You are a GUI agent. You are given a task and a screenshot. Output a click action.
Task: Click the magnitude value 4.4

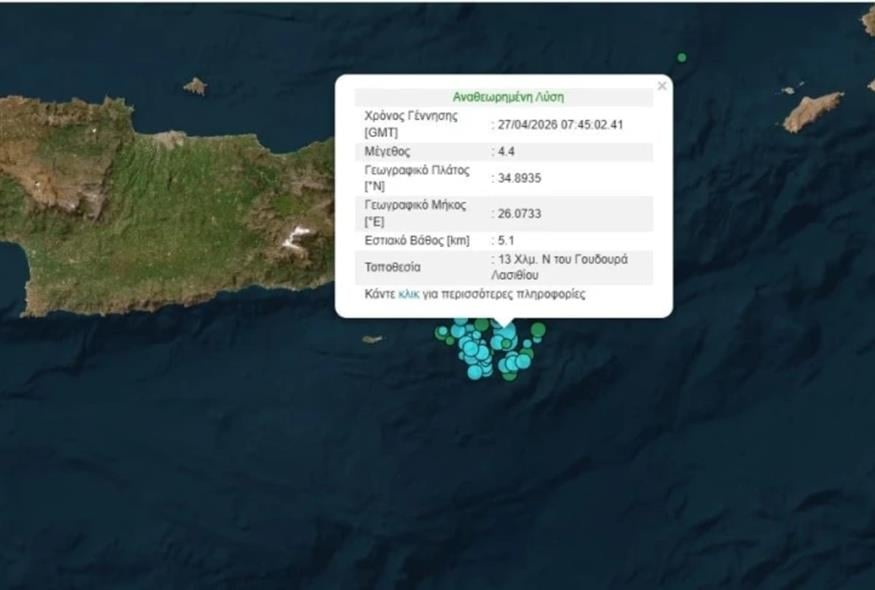point(508,152)
